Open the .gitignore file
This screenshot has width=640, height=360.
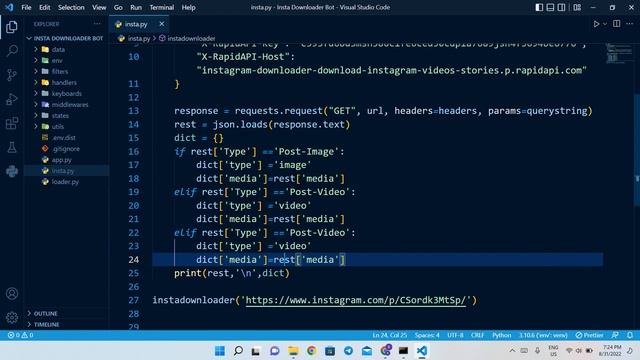67,149
